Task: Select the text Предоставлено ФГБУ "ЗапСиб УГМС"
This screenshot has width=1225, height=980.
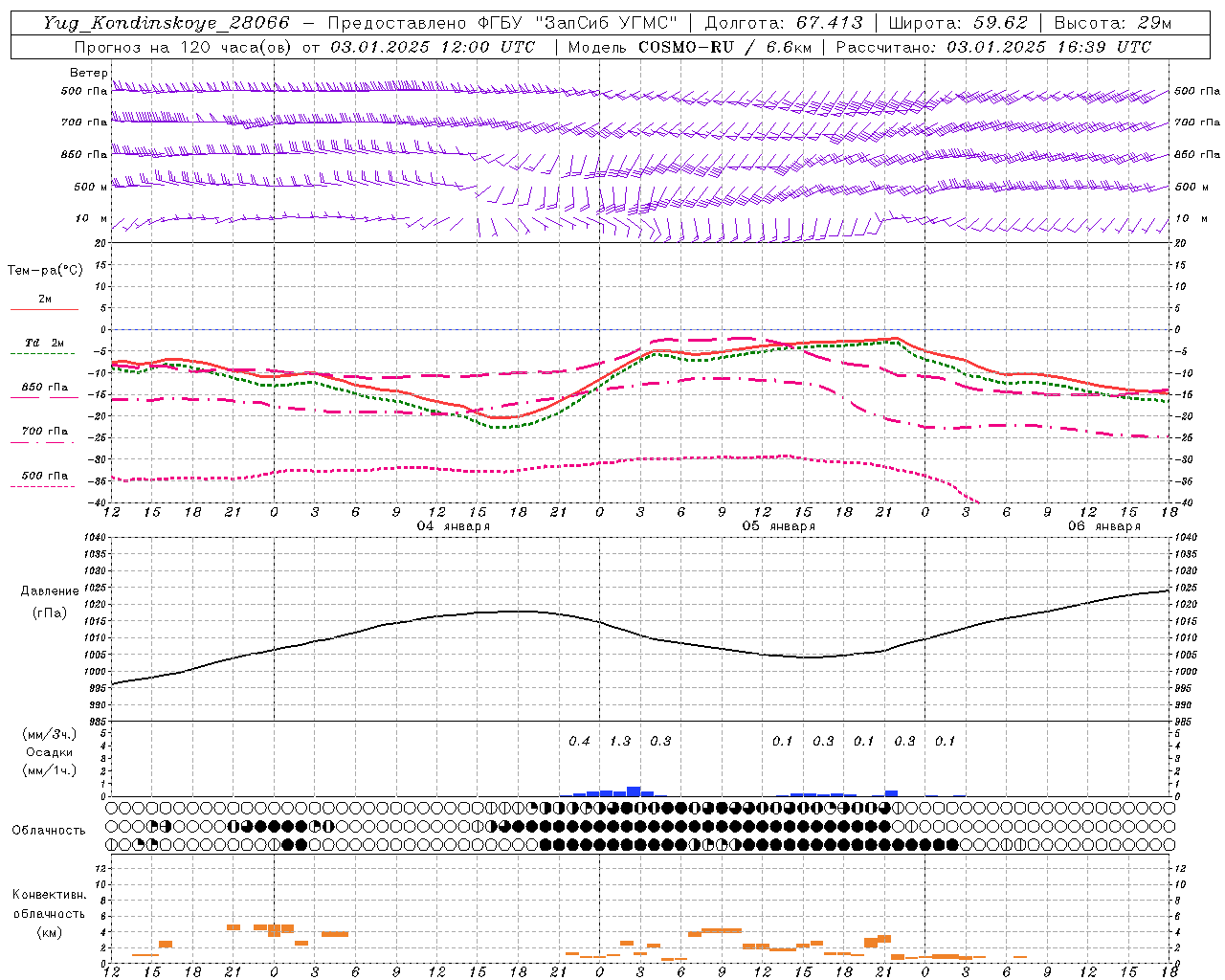Action: click(503, 23)
